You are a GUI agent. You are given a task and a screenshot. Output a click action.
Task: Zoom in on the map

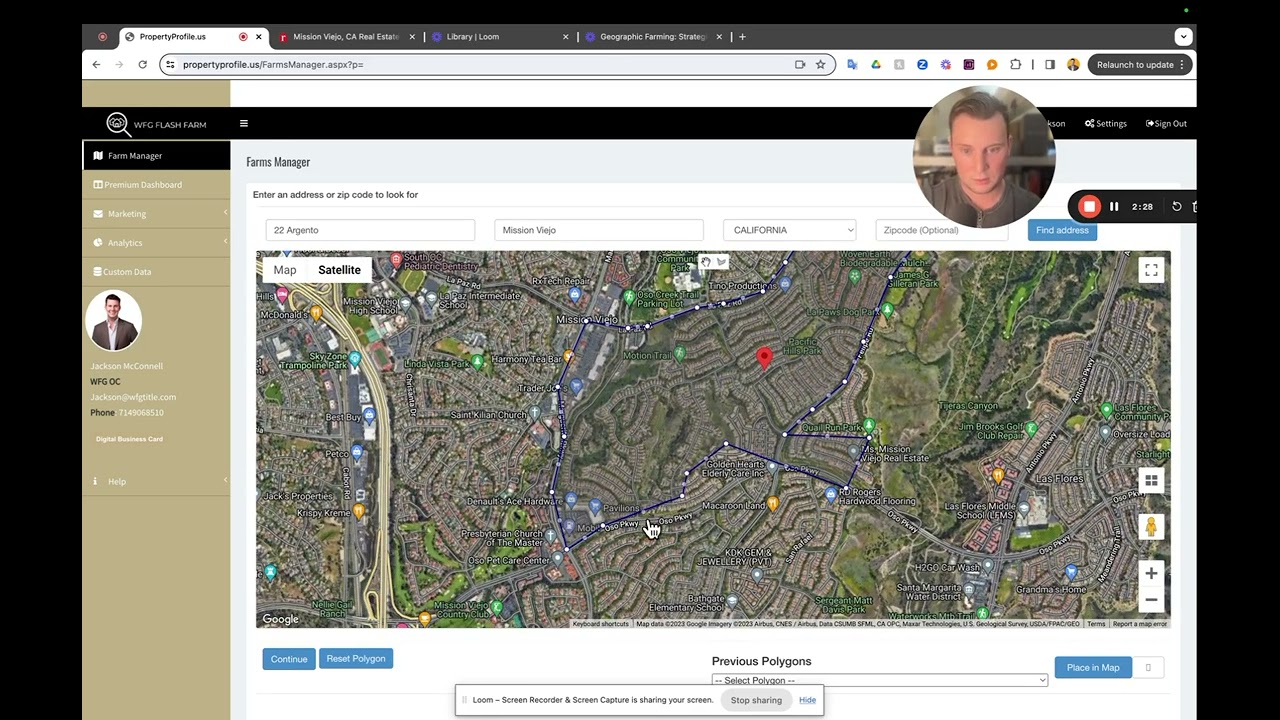1151,573
